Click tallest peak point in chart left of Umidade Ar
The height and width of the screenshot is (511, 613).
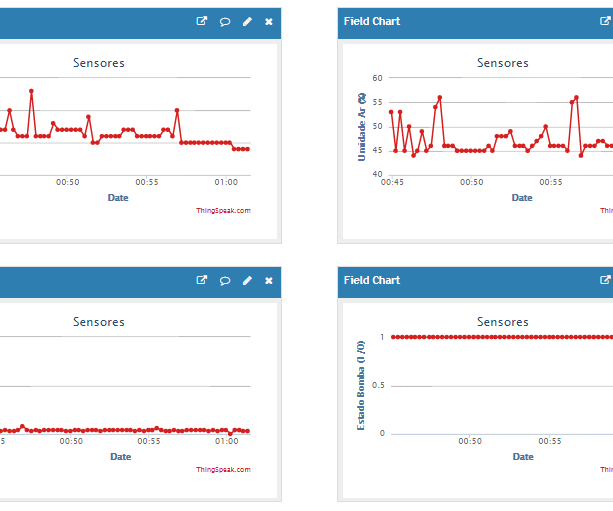point(31,91)
